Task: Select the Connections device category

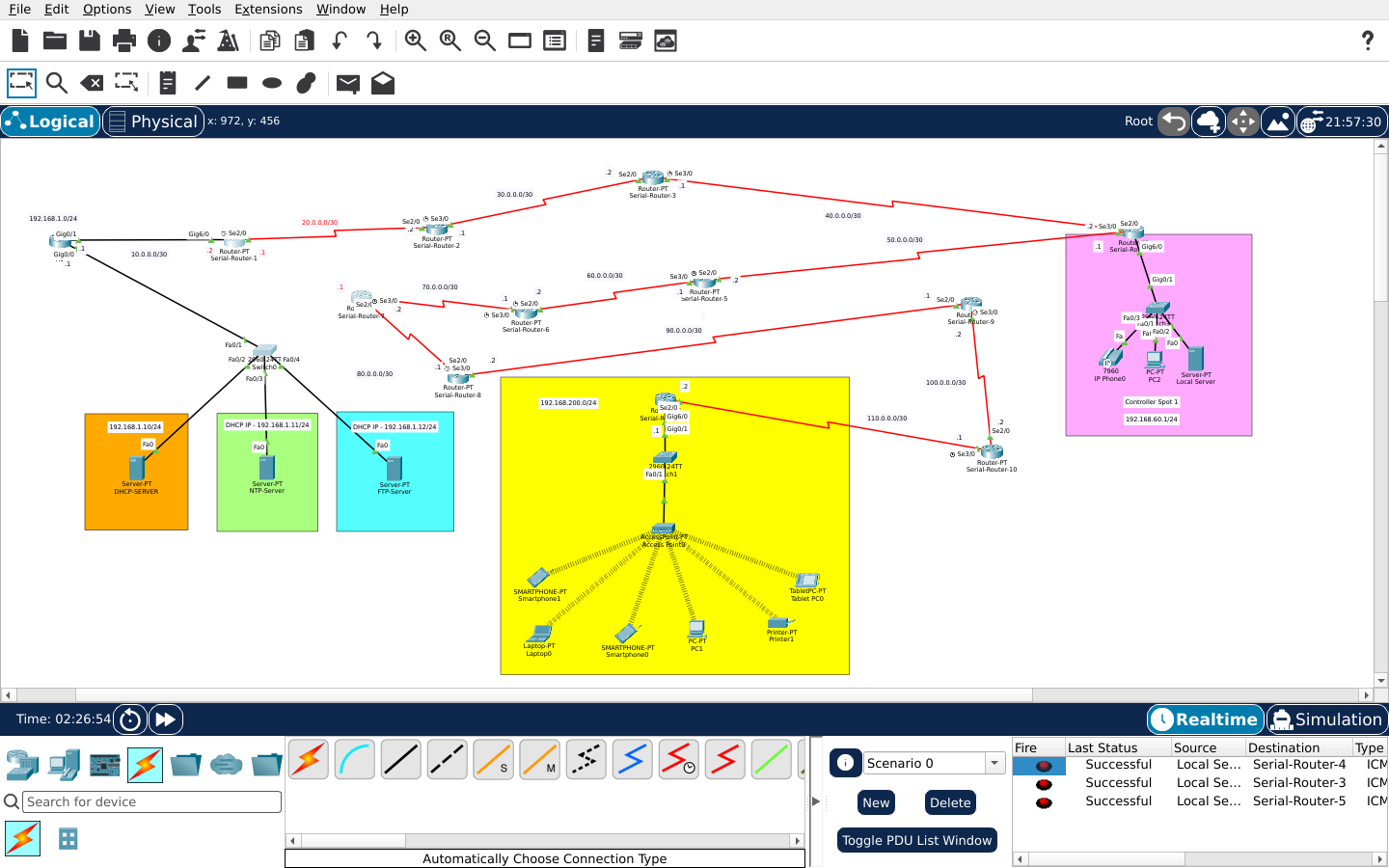Action: point(145,765)
